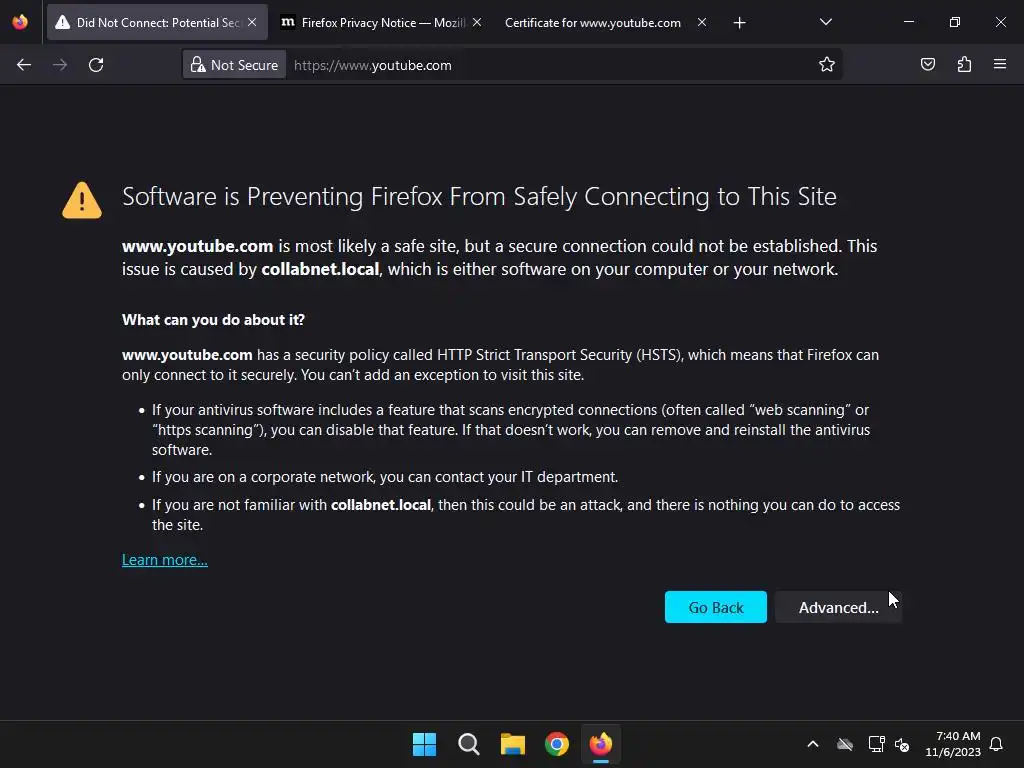1024x768 pixels.
Task: Show hidden system tray icons
Action: (813, 744)
